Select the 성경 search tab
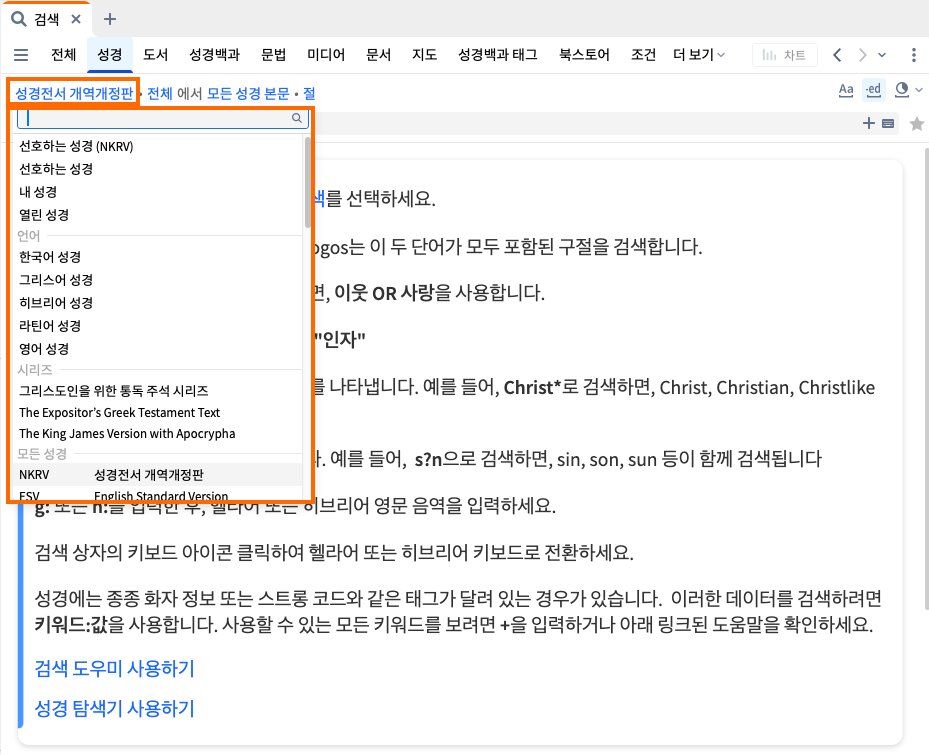The image size is (929, 755). [110, 55]
